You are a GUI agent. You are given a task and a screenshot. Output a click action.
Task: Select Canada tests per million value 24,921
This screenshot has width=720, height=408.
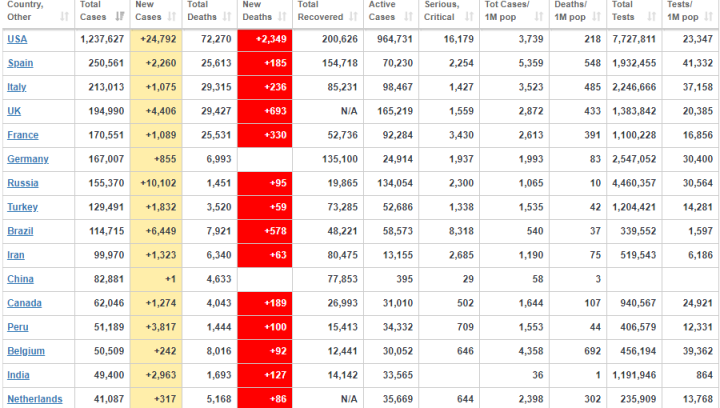(698, 303)
